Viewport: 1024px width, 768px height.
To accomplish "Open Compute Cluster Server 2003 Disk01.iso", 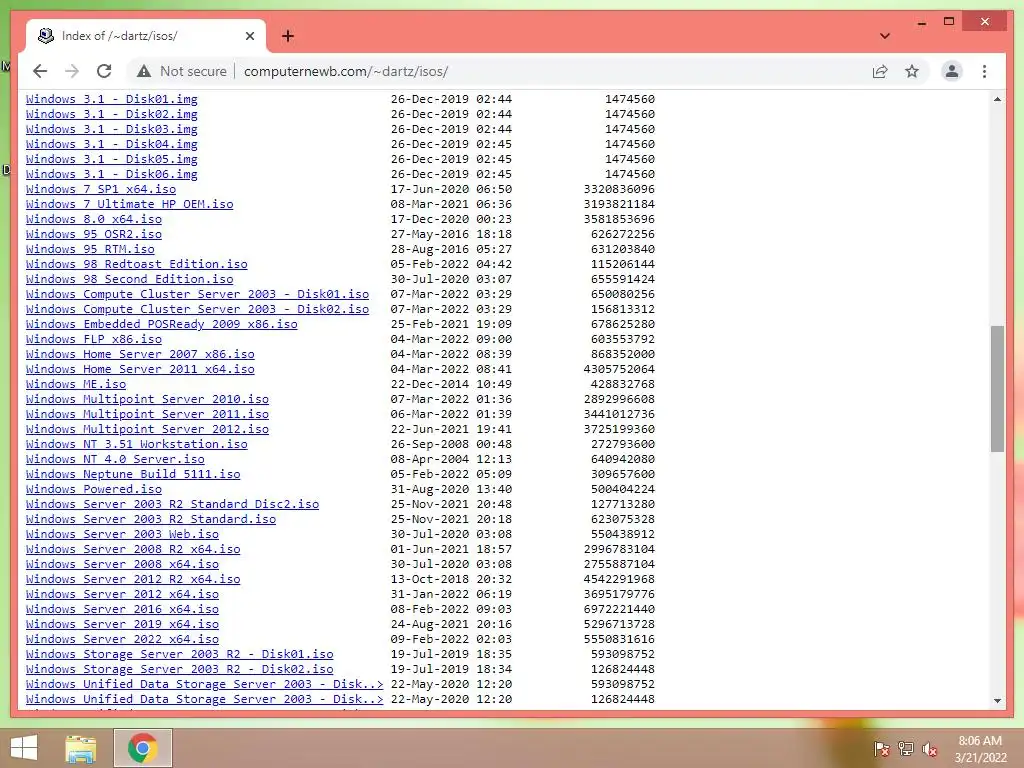I will (197, 295).
